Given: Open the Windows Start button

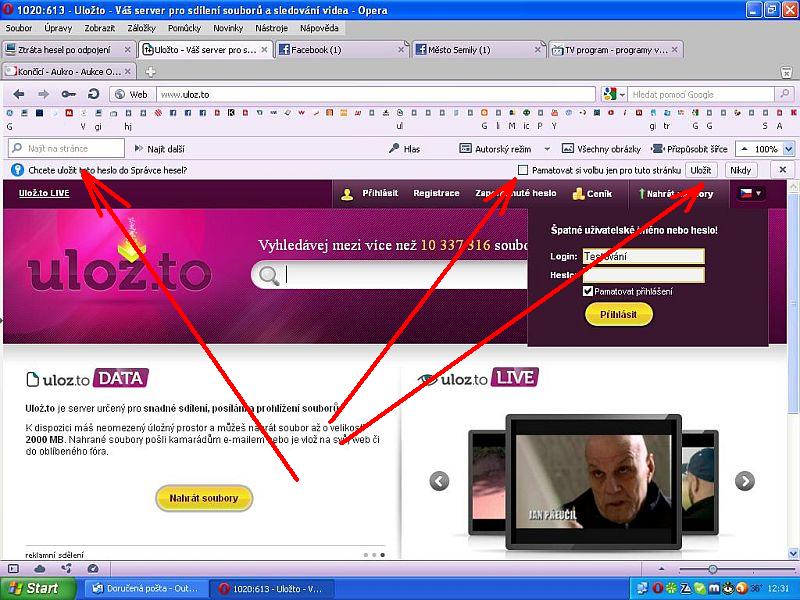Looking at the screenshot, I should pyautogui.click(x=37, y=588).
